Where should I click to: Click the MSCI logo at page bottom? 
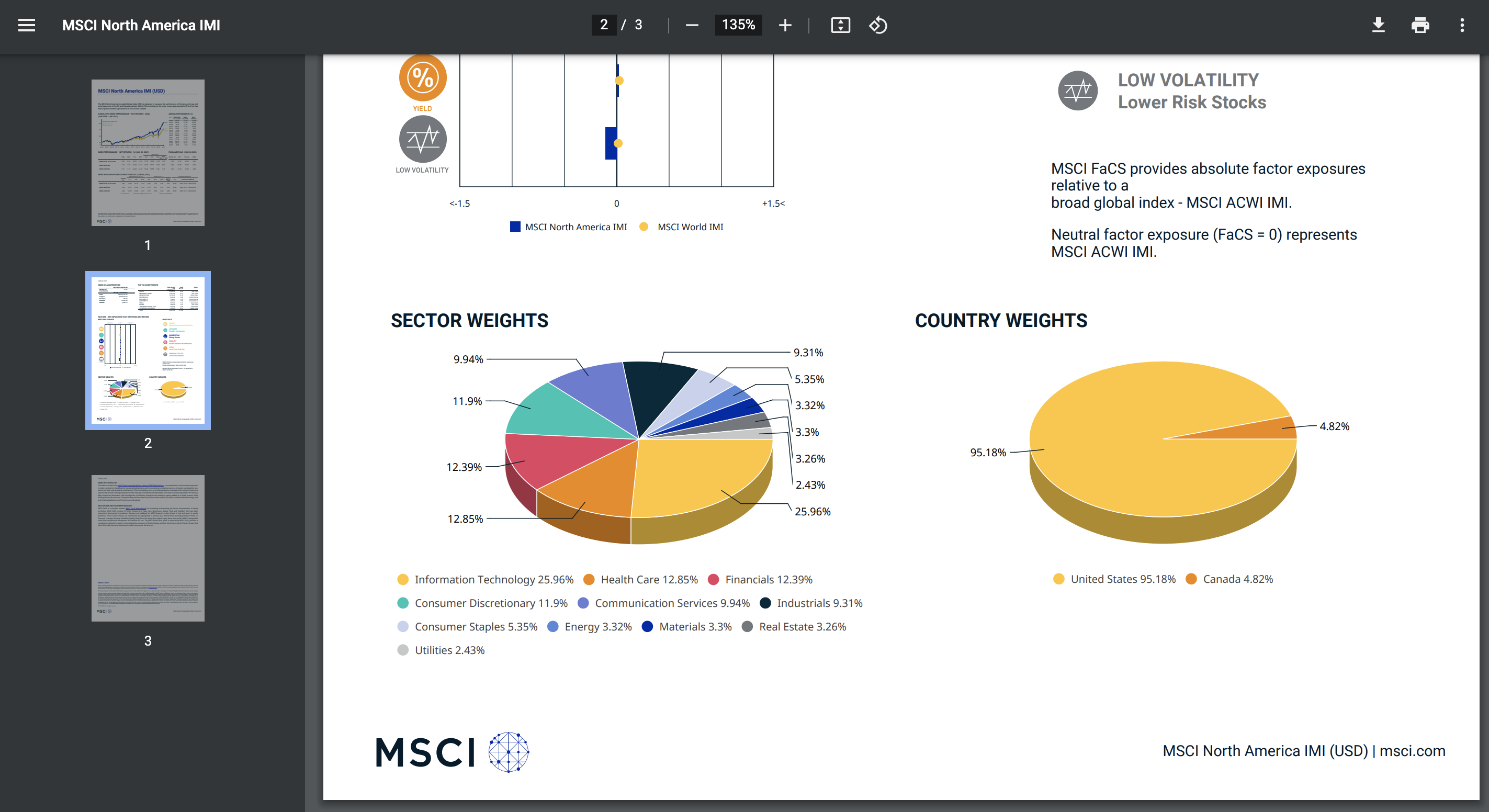tap(452, 752)
